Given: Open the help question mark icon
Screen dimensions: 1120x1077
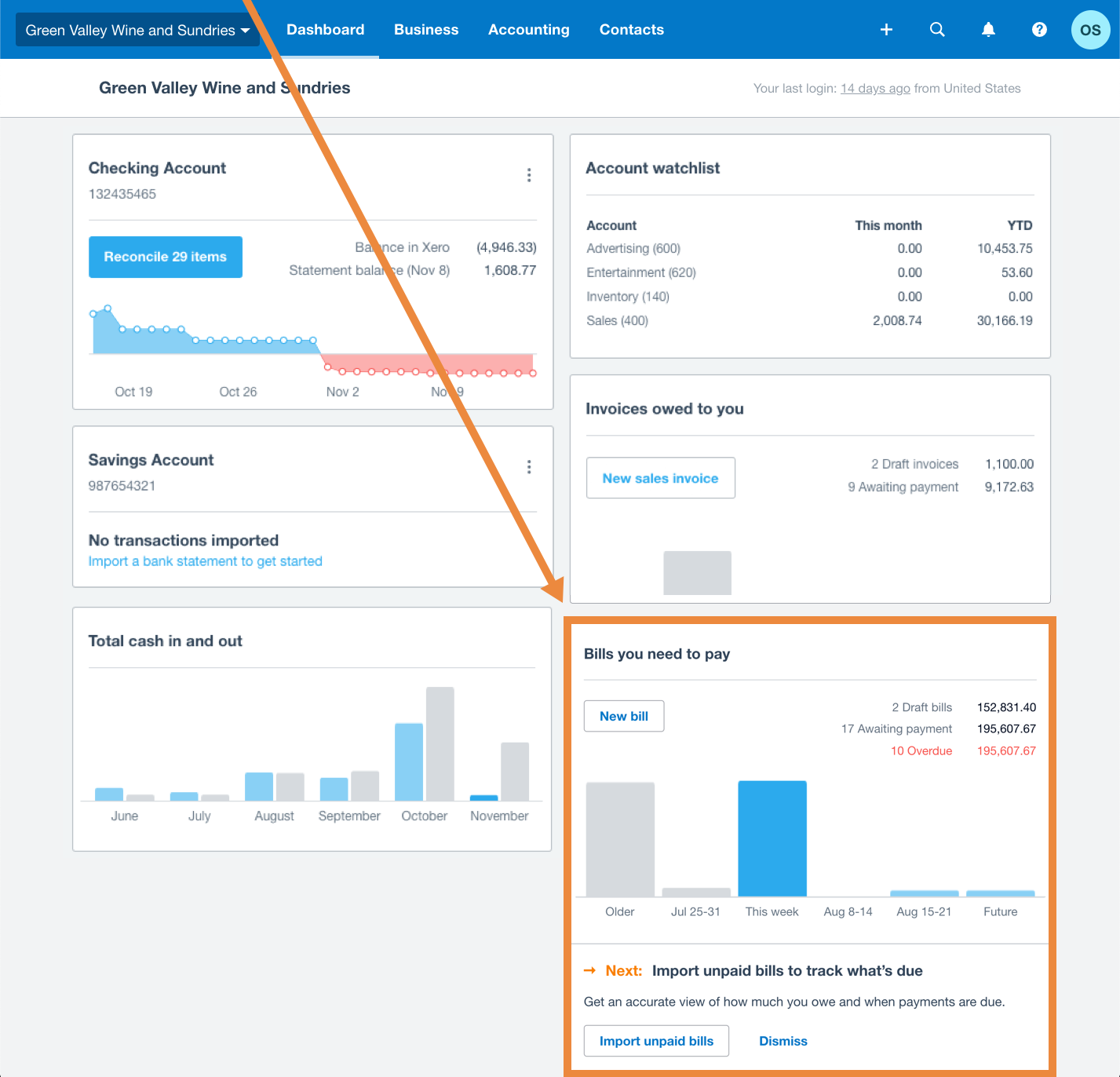Looking at the screenshot, I should [1039, 30].
